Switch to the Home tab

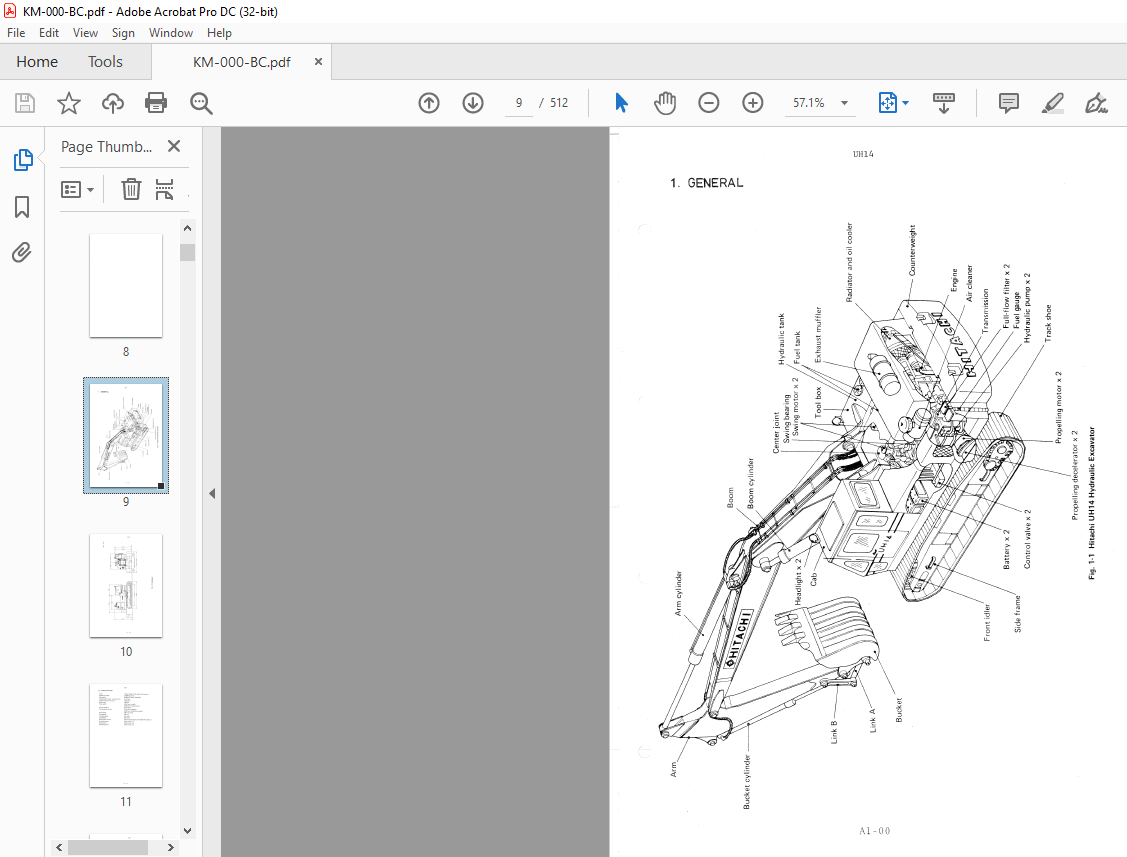pyautogui.click(x=37, y=62)
